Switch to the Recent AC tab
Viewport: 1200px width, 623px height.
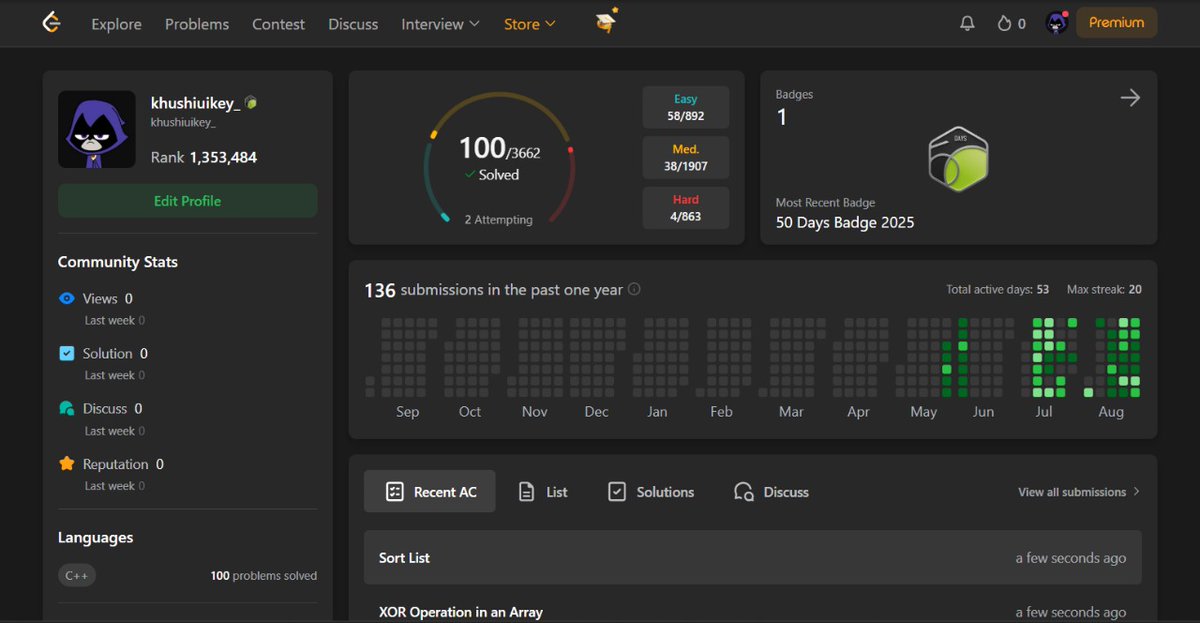click(x=430, y=492)
